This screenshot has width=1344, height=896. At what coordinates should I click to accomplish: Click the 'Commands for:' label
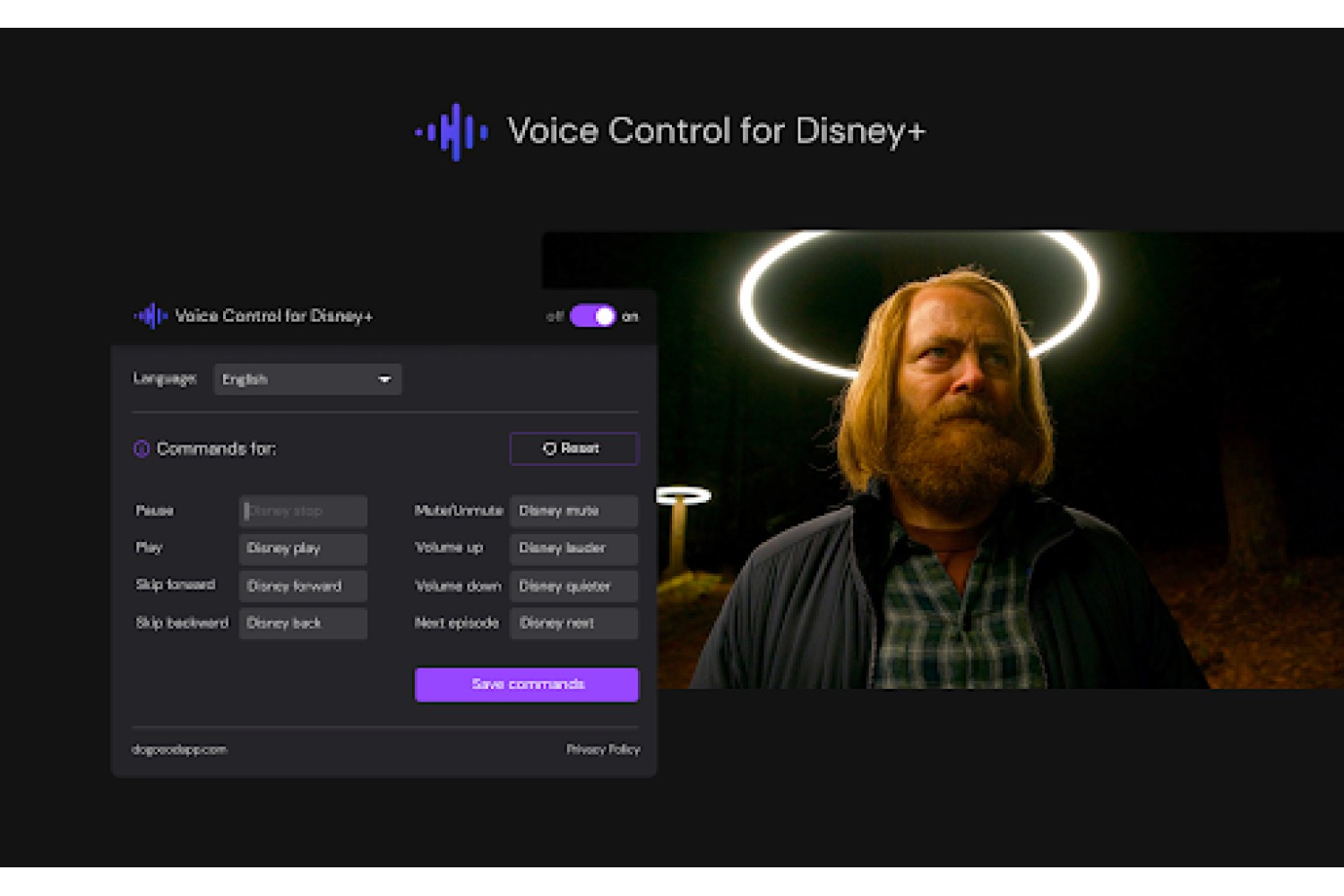(217, 449)
